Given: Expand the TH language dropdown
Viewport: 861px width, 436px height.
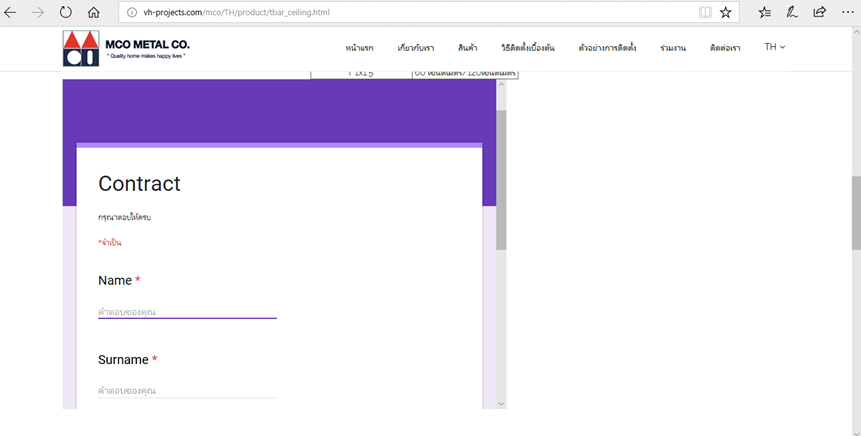Looking at the screenshot, I should point(774,47).
